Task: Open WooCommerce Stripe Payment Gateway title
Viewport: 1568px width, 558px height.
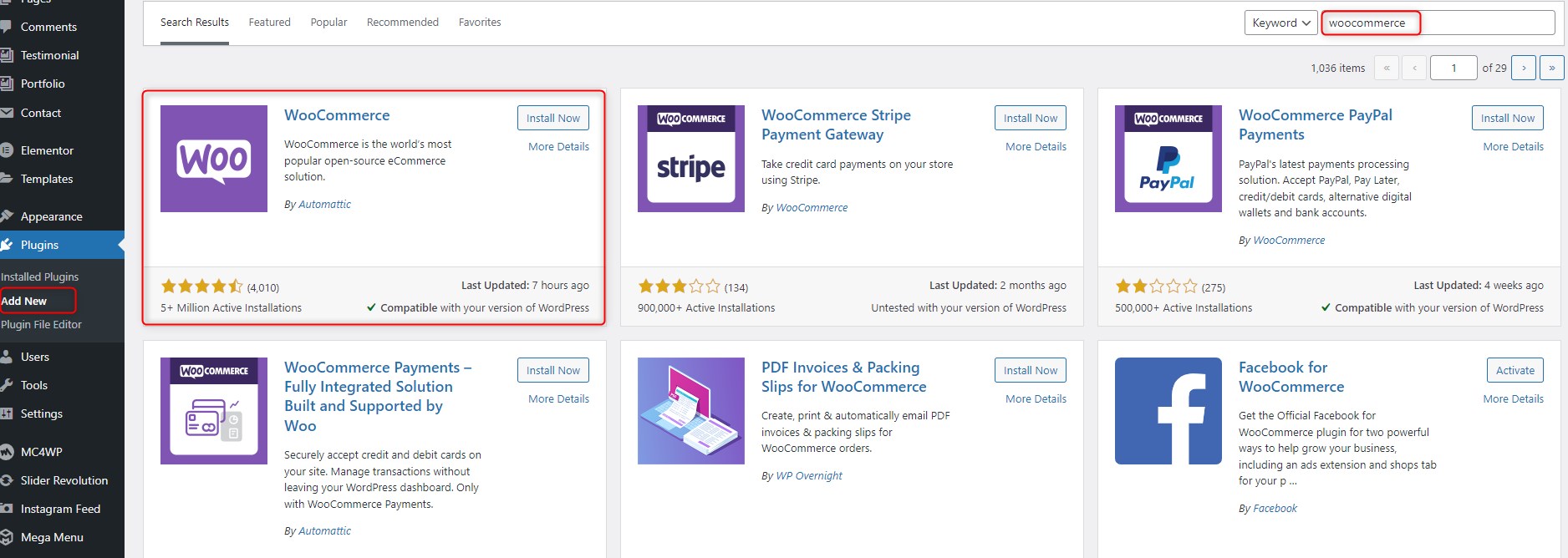Action: click(836, 124)
